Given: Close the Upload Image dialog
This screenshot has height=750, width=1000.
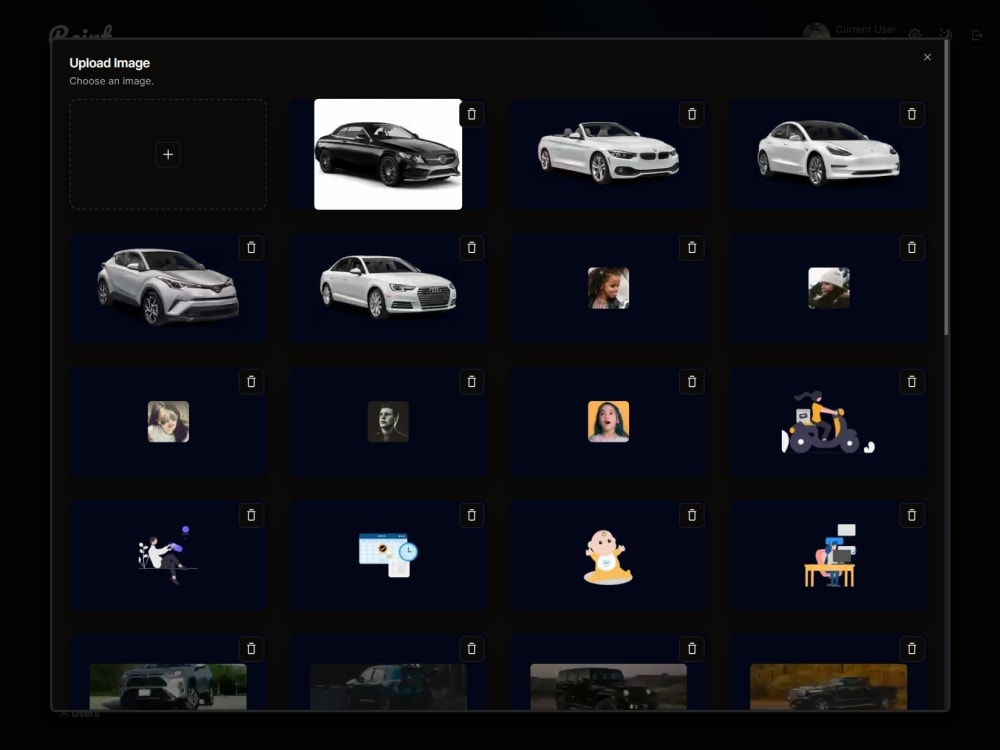Looking at the screenshot, I should 927,57.
